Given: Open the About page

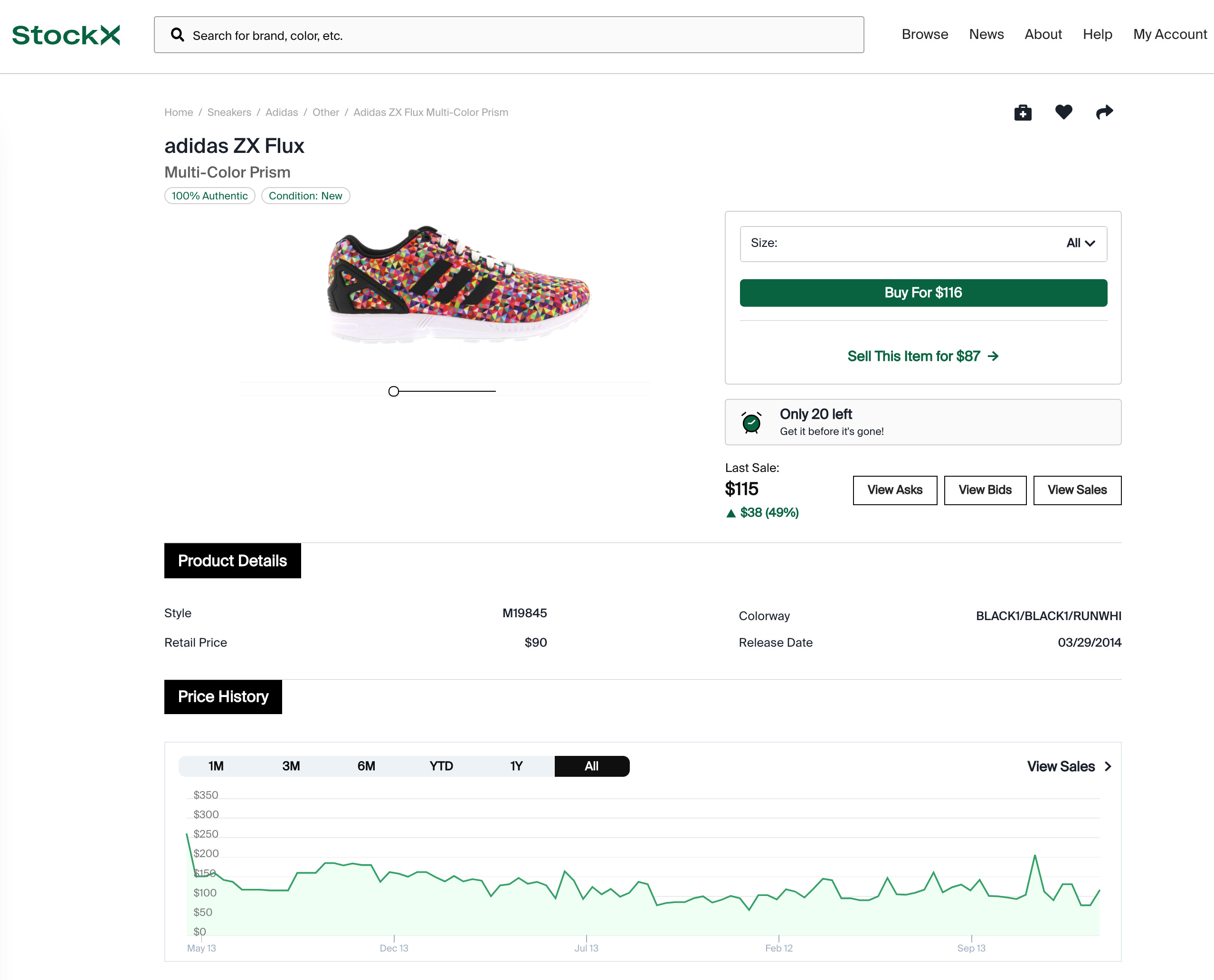Looking at the screenshot, I should click(x=1043, y=35).
